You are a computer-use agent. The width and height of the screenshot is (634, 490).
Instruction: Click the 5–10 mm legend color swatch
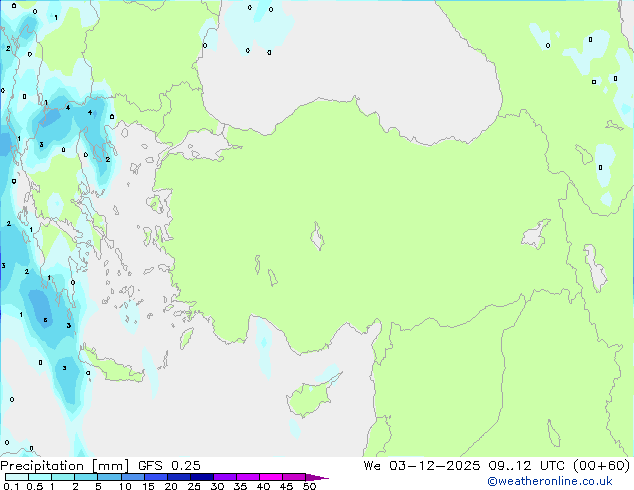(x=109, y=477)
